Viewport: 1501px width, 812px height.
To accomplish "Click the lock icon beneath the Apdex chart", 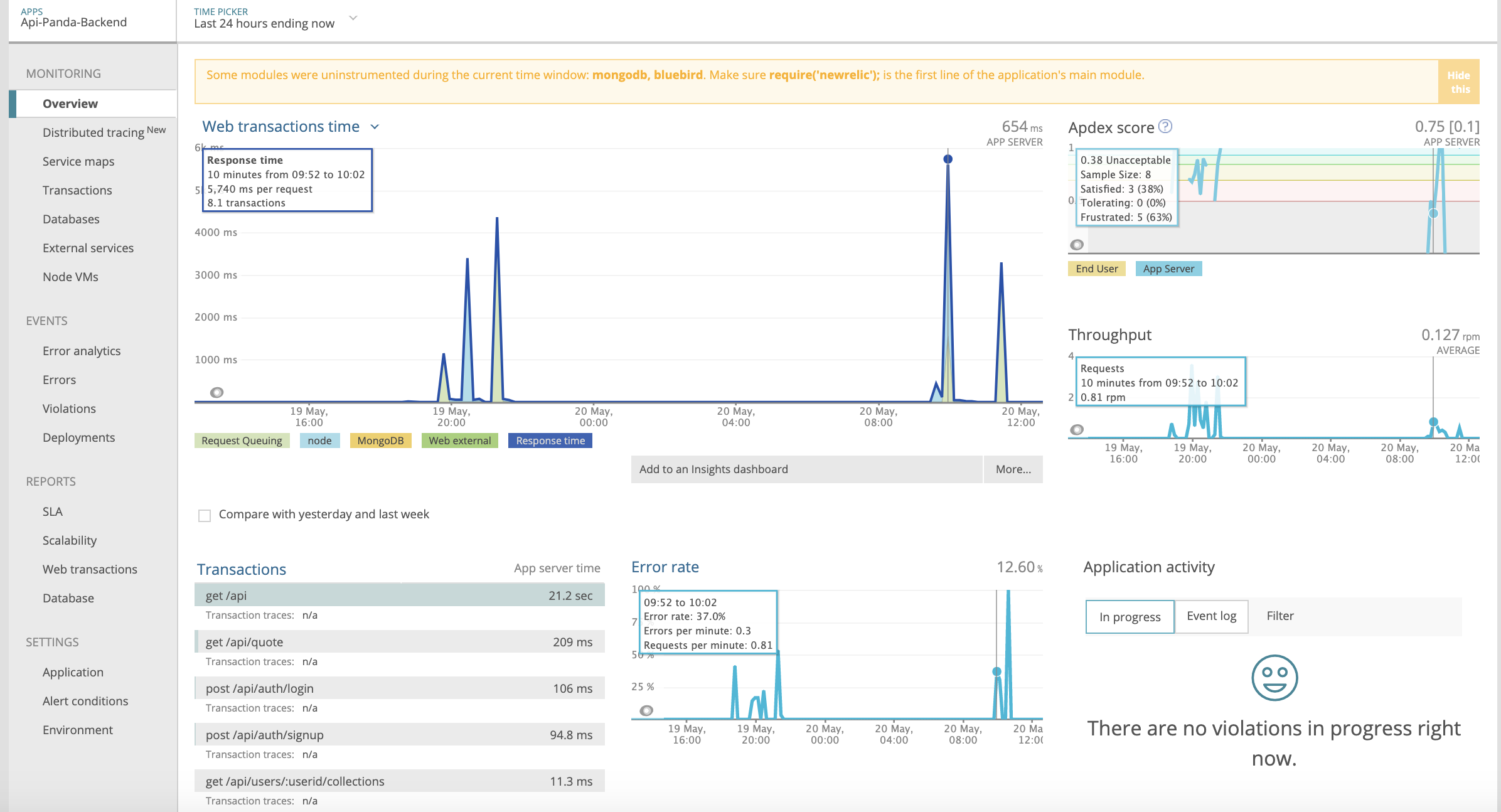I will (1077, 243).
